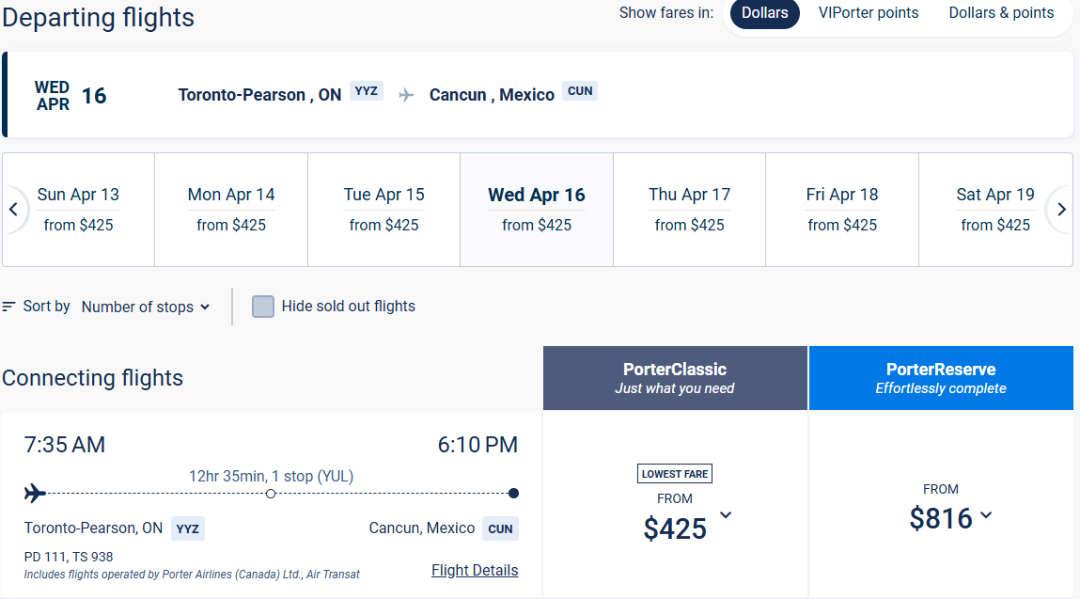Check the Hide sold out flights checkbox
Viewport: 1080px width, 599px height.
pos(263,307)
